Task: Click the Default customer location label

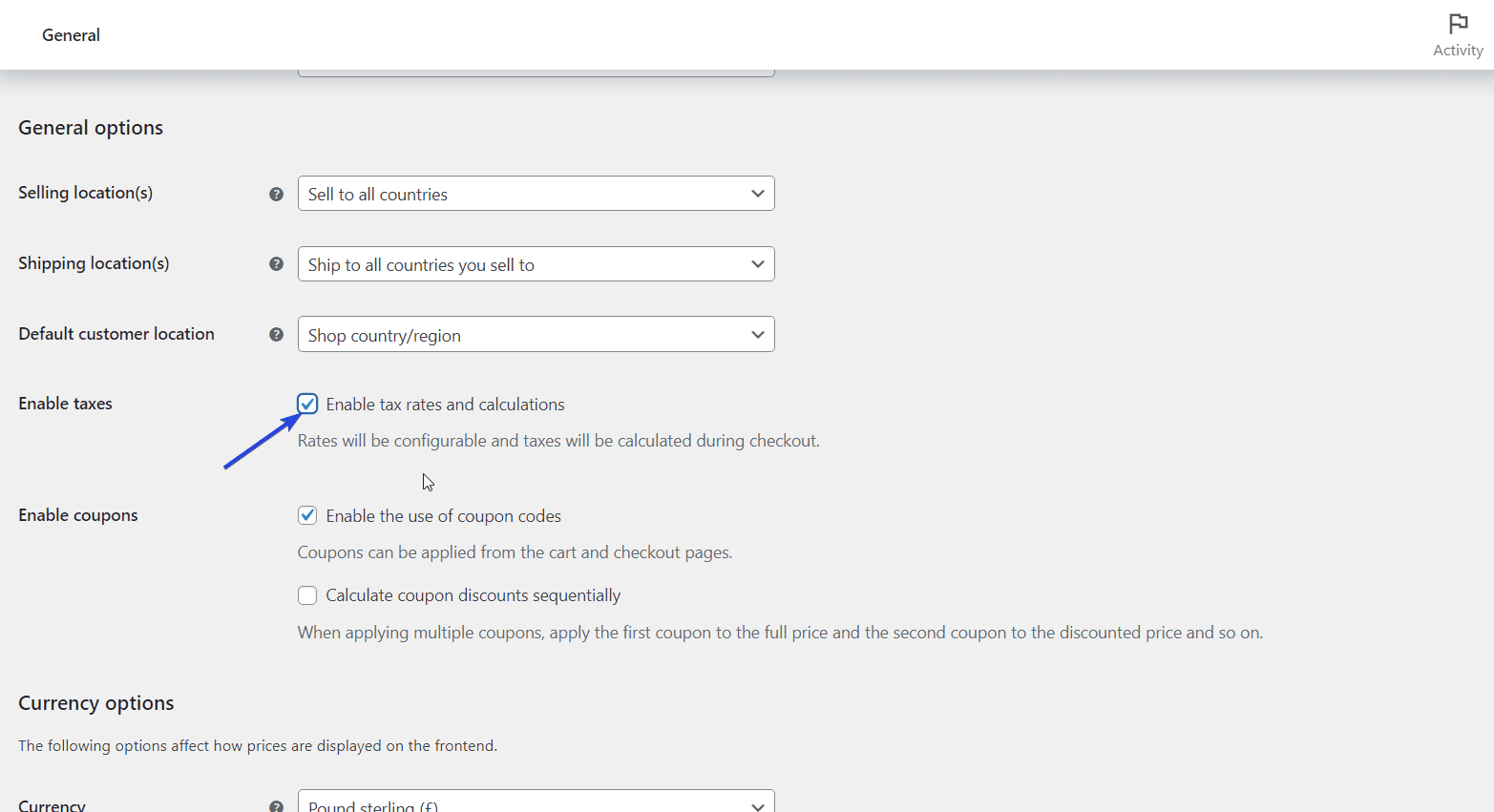Action: [x=116, y=334]
